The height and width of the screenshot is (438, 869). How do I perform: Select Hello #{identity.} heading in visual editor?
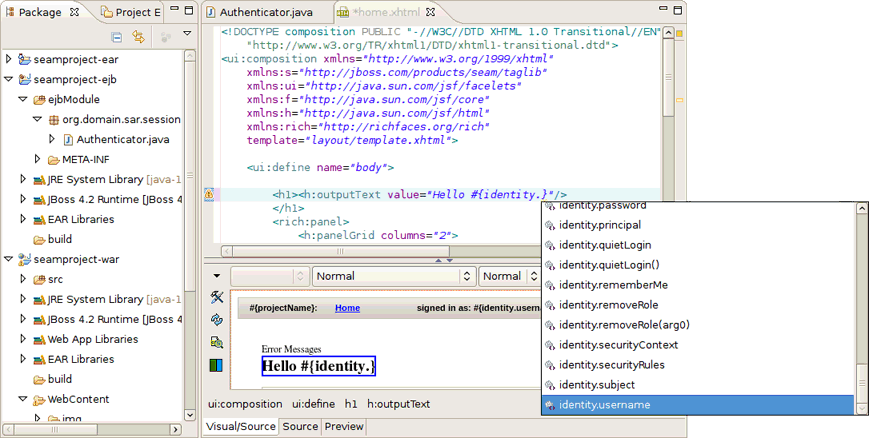coord(319,366)
